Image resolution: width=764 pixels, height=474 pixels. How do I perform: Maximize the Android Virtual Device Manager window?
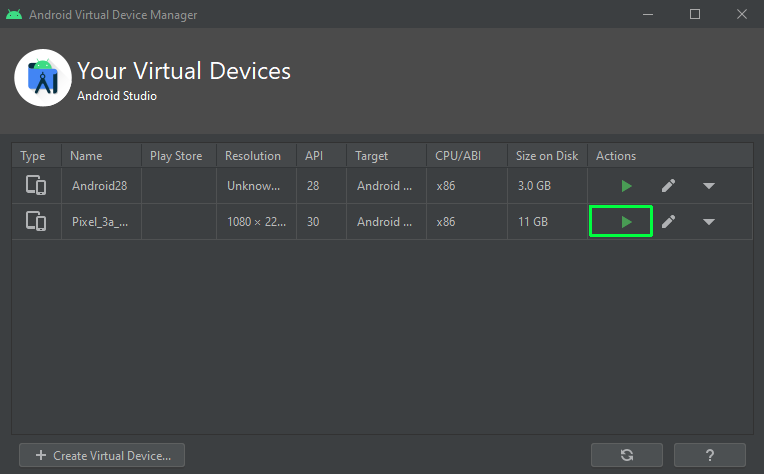[x=695, y=15]
